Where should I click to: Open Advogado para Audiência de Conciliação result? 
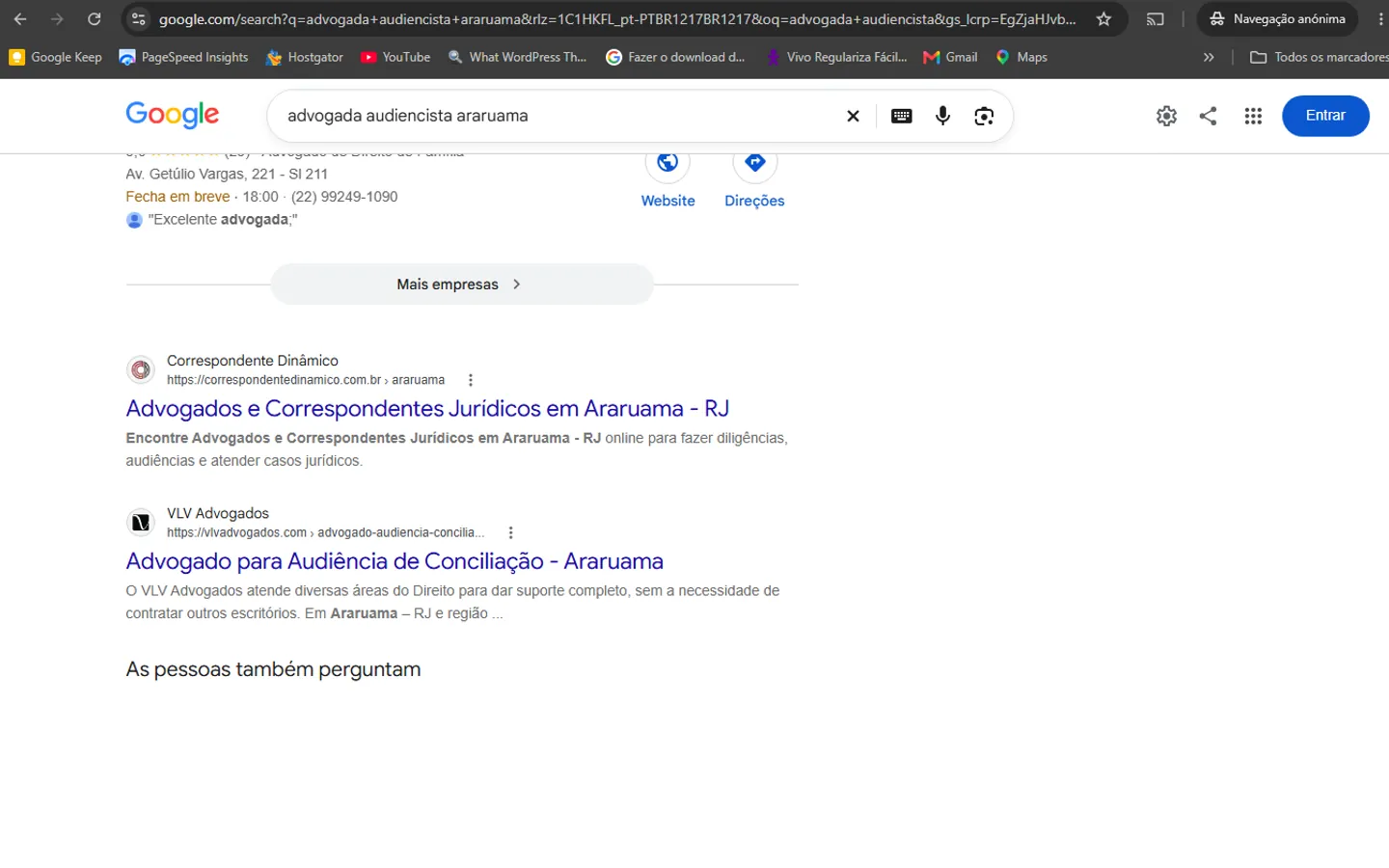point(395,561)
